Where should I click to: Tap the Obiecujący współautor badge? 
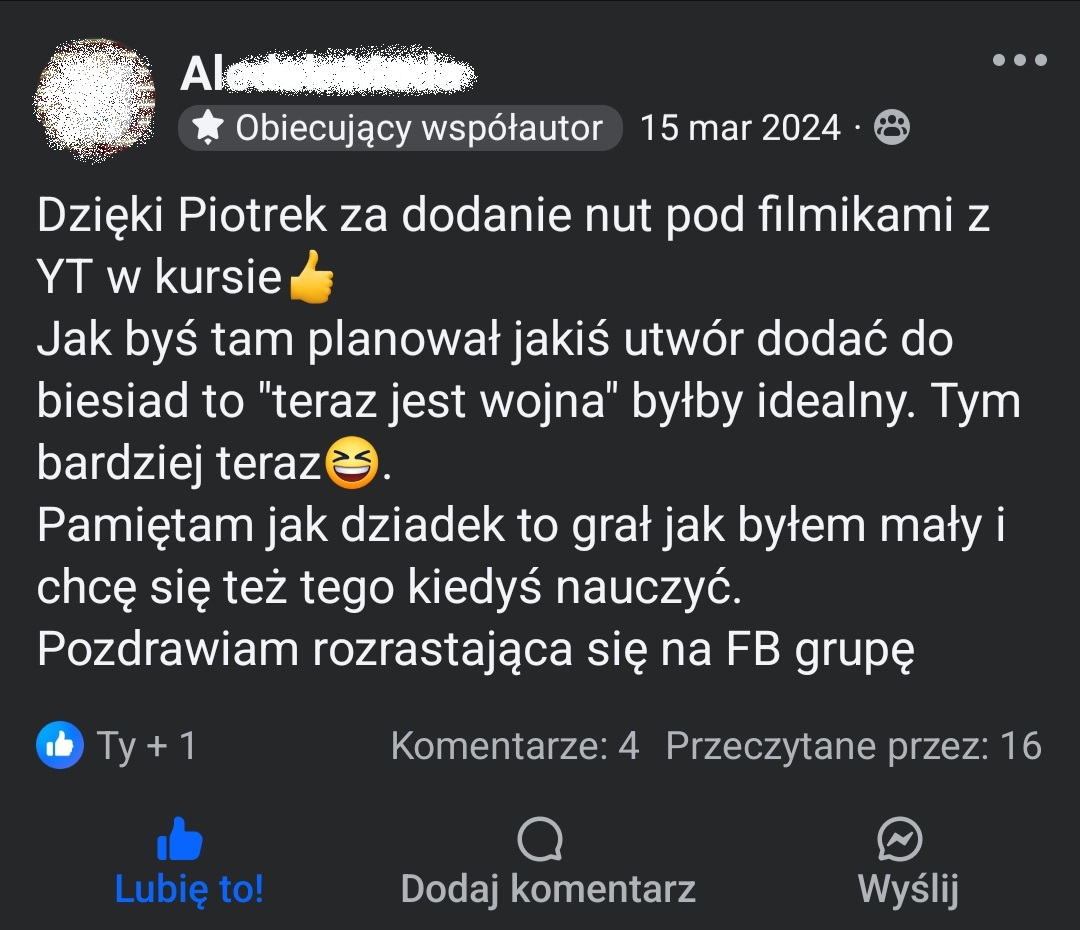[x=400, y=128]
